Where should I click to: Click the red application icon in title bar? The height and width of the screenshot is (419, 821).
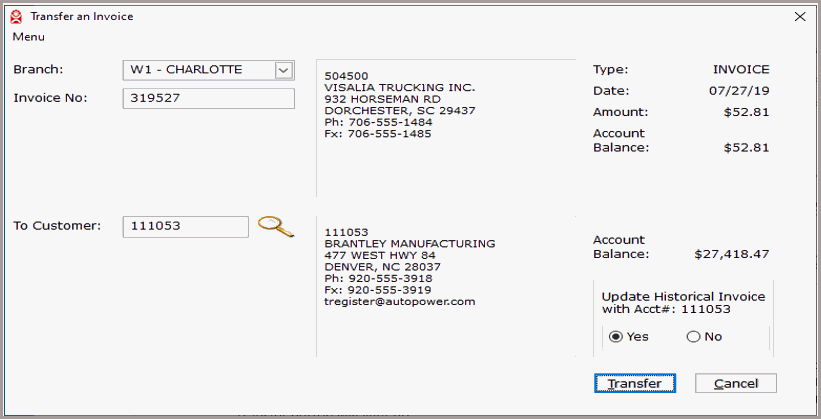click(17, 17)
